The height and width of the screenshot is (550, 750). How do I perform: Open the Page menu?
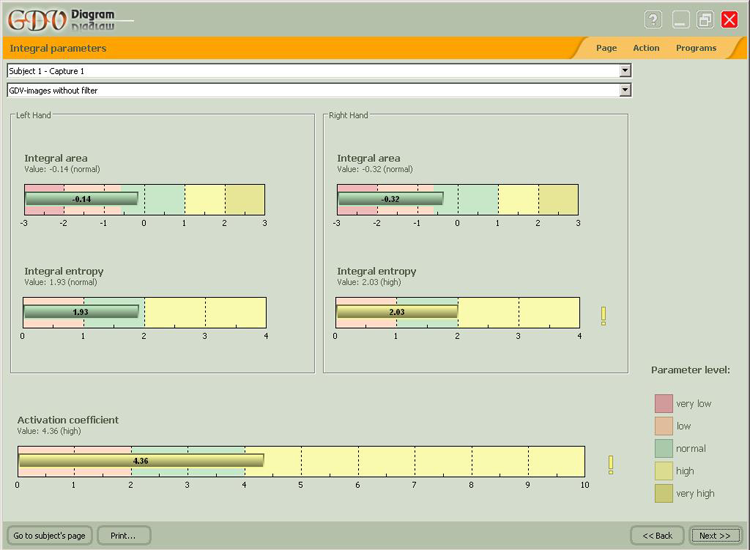point(606,48)
